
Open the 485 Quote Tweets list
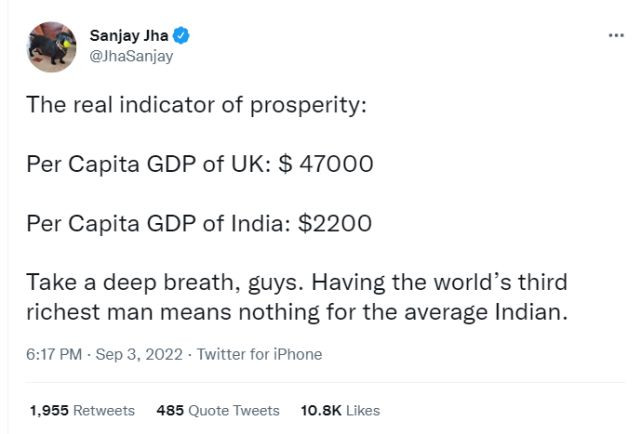pyautogui.click(x=218, y=410)
